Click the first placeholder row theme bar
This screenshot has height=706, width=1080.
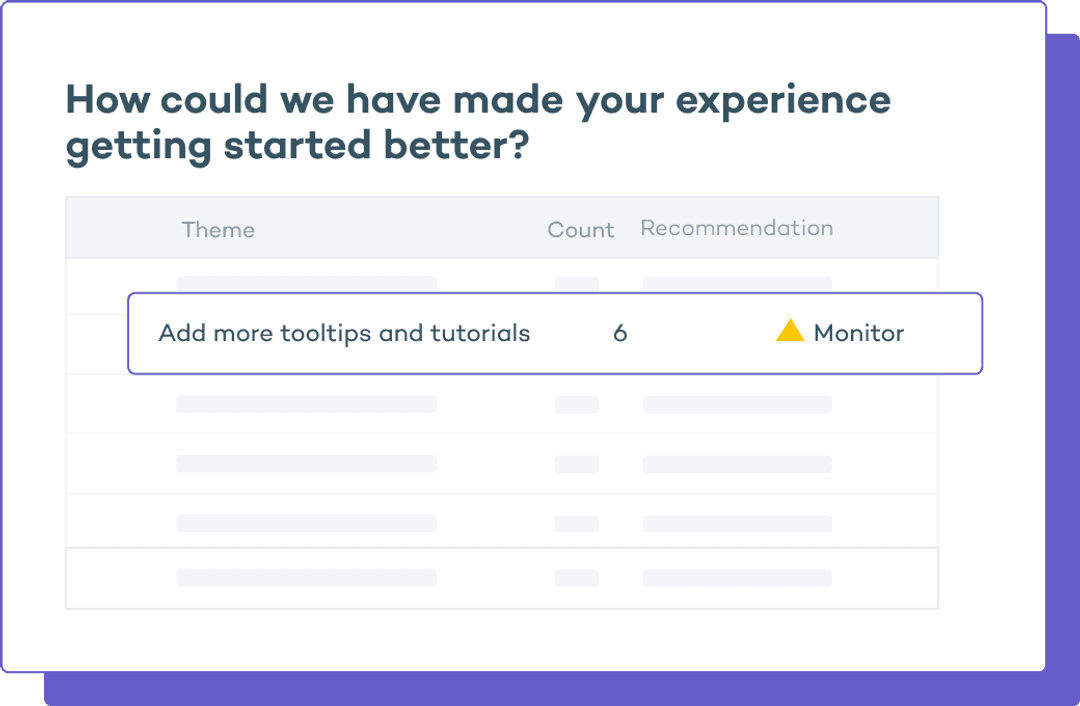(306, 283)
